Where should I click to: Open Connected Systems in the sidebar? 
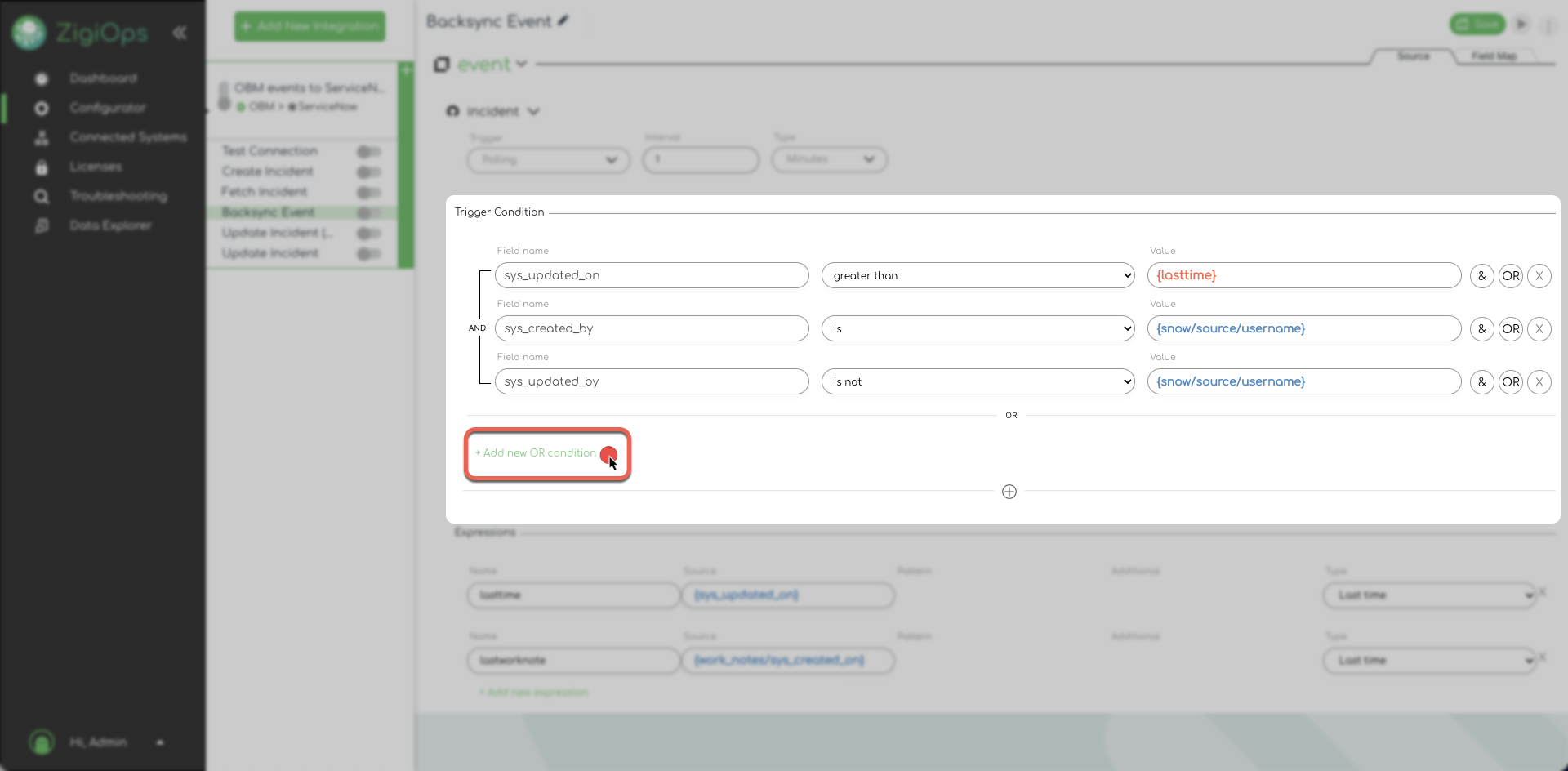click(x=127, y=137)
